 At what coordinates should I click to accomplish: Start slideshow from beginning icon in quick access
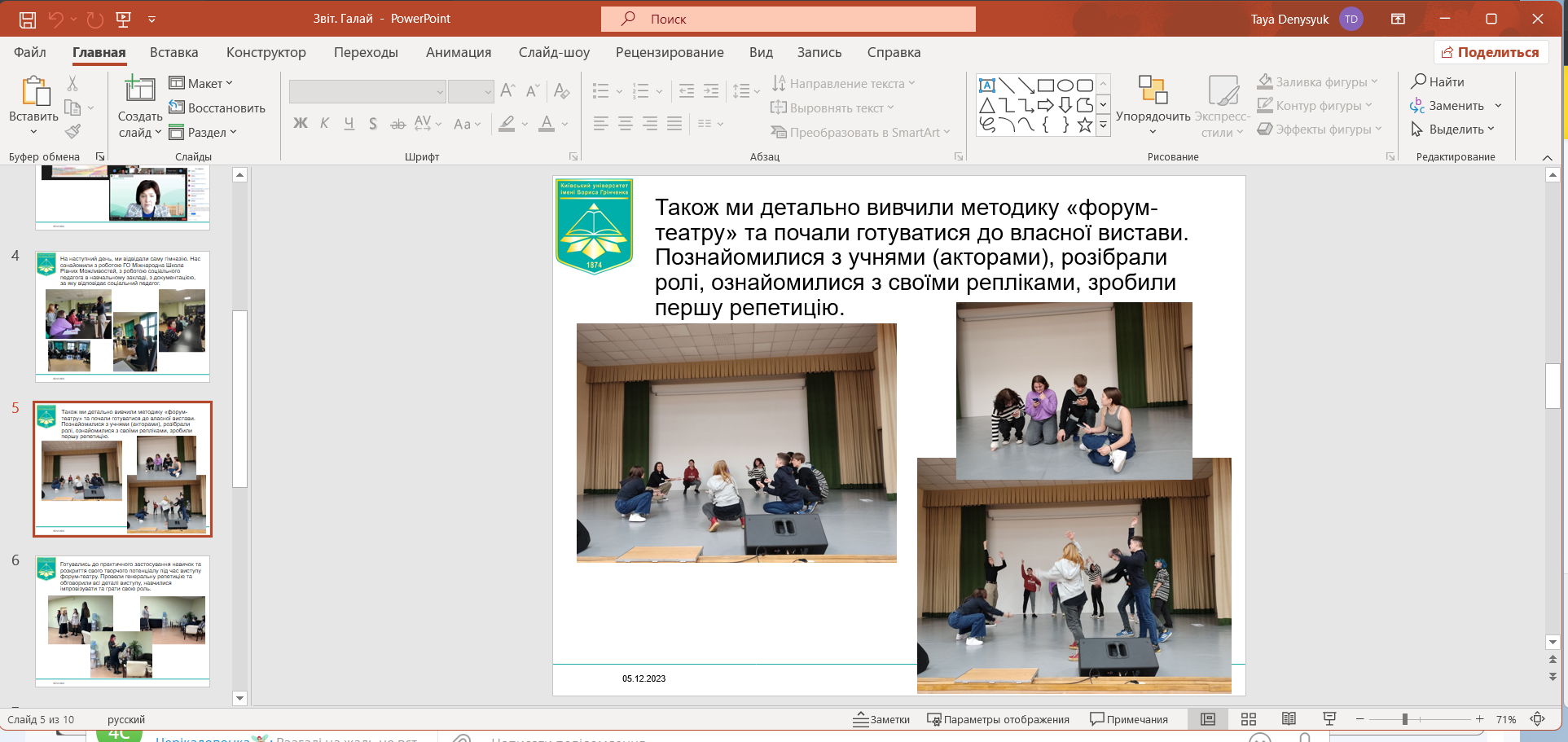pos(124,19)
